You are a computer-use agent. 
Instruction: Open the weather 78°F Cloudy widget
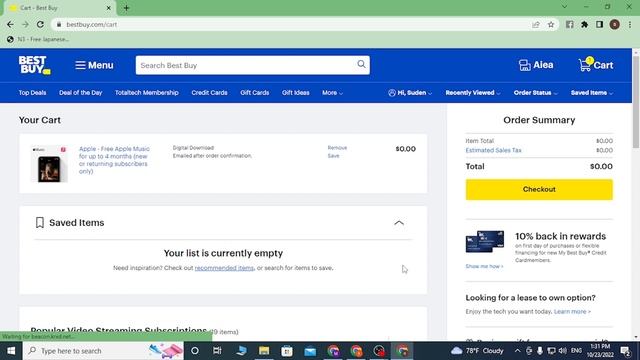pyautogui.click(x=478, y=351)
